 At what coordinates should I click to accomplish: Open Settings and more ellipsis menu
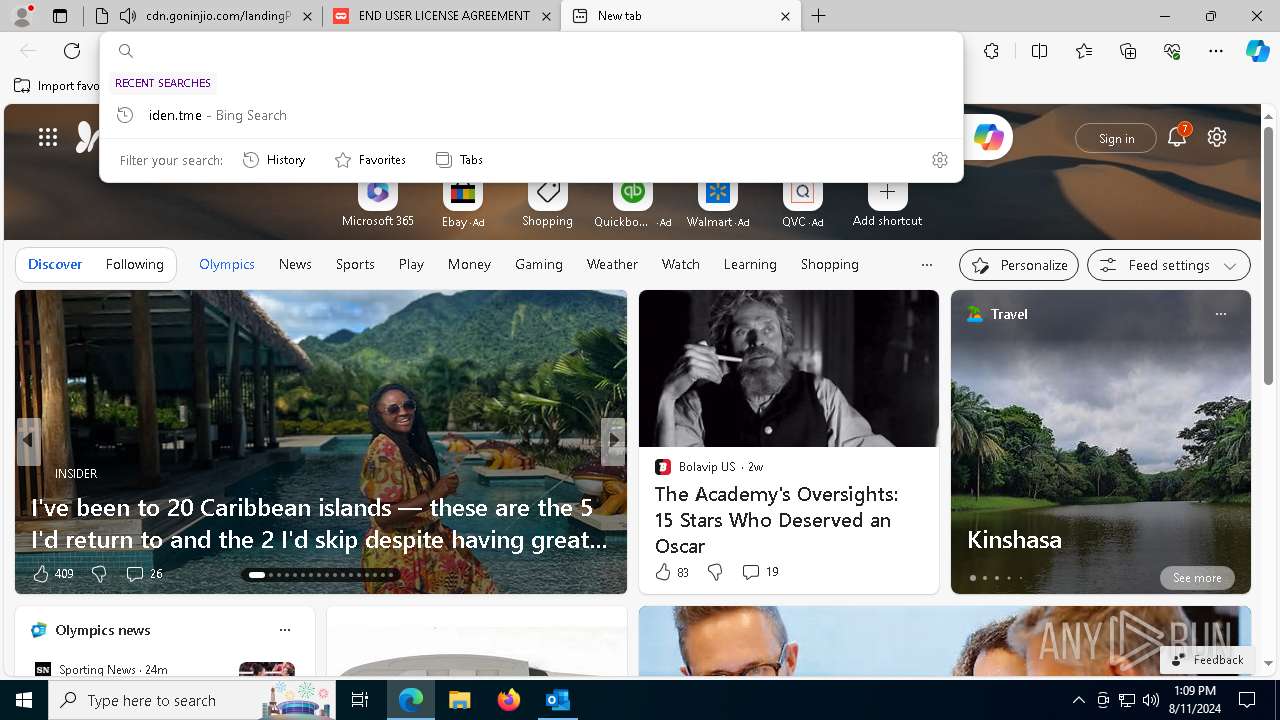(1216, 51)
